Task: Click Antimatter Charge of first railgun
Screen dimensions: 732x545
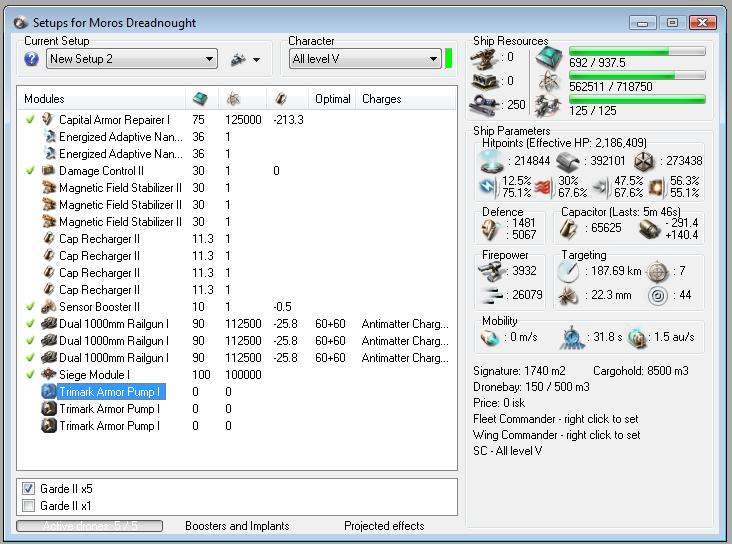Action: [405, 324]
